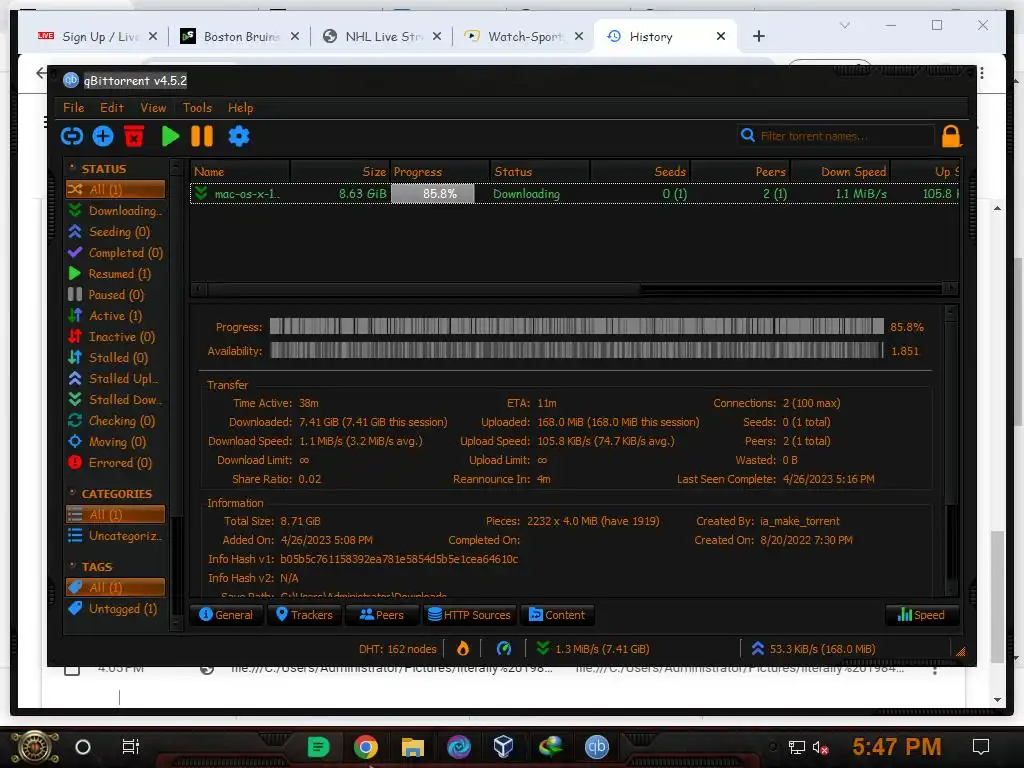Collapse the CATEGORIES section
The image size is (1024, 768).
click(72, 493)
